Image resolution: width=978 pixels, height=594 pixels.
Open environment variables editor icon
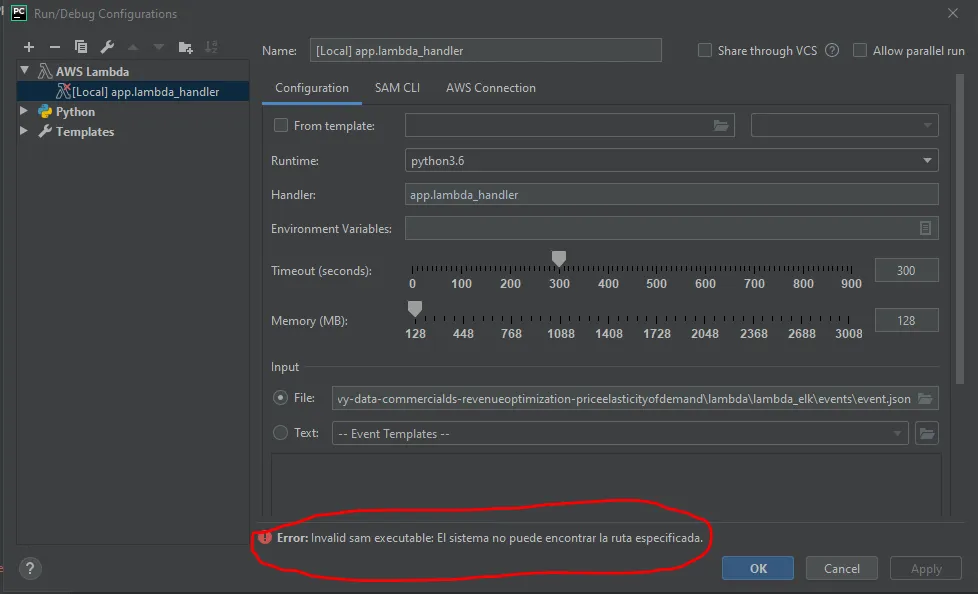pos(925,228)
